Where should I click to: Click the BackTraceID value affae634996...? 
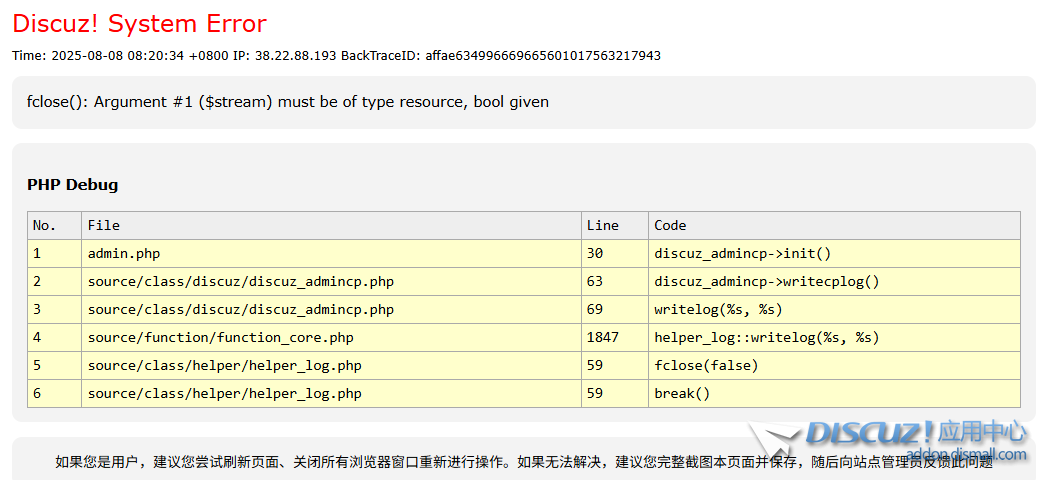pyautogui.click(x=543, y=56)
